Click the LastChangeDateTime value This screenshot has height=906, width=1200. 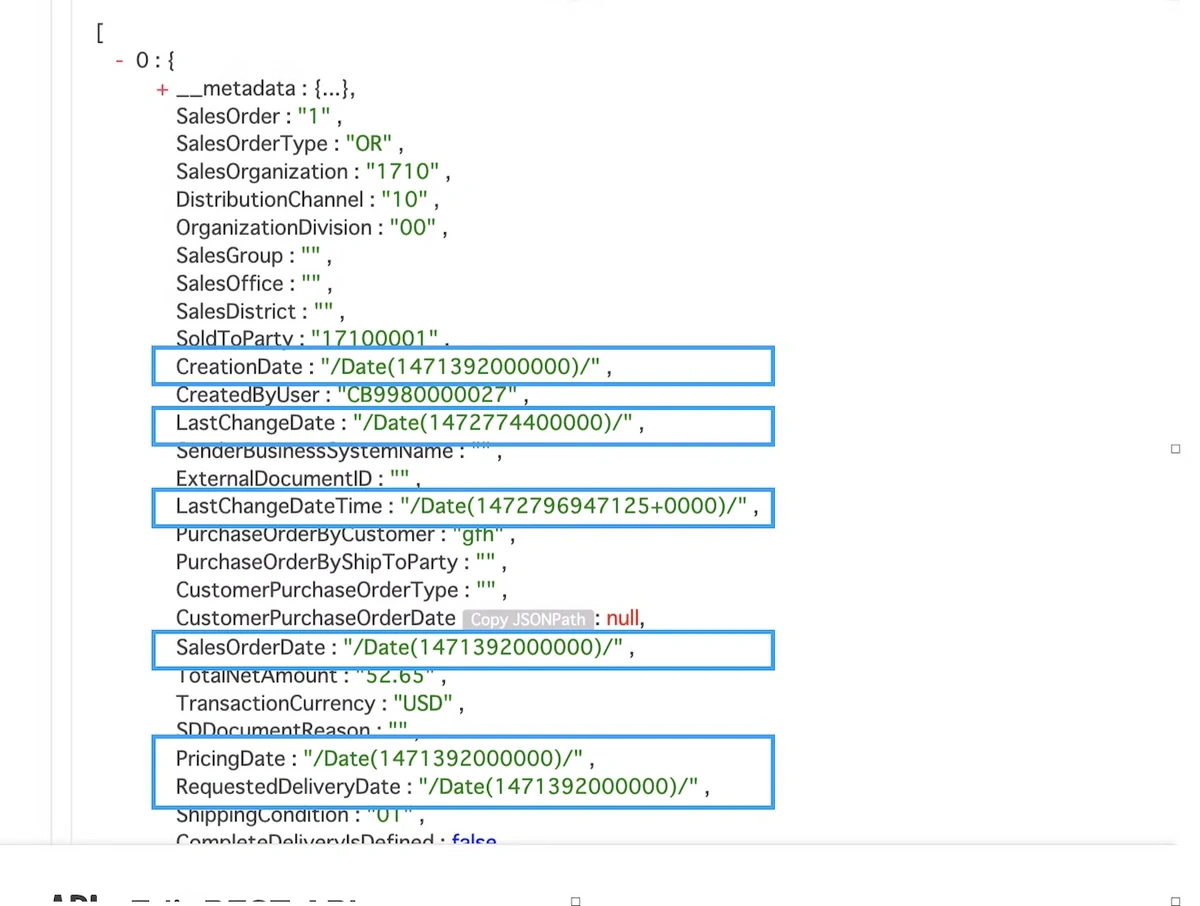tap(573, 507)
